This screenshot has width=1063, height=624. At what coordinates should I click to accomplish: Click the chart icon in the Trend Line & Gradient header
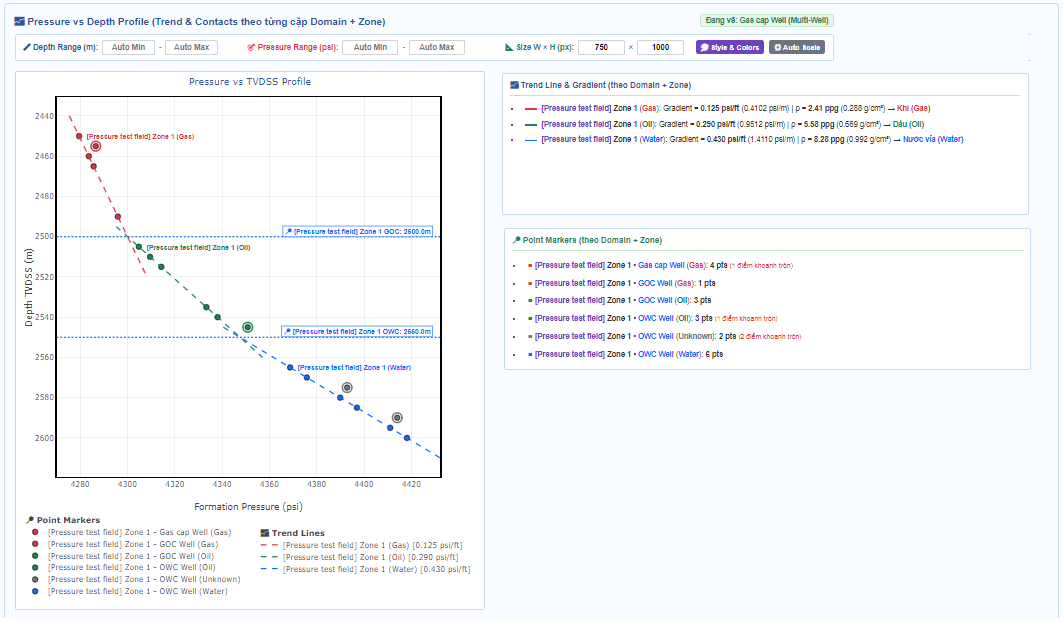(x=515, y=85)
